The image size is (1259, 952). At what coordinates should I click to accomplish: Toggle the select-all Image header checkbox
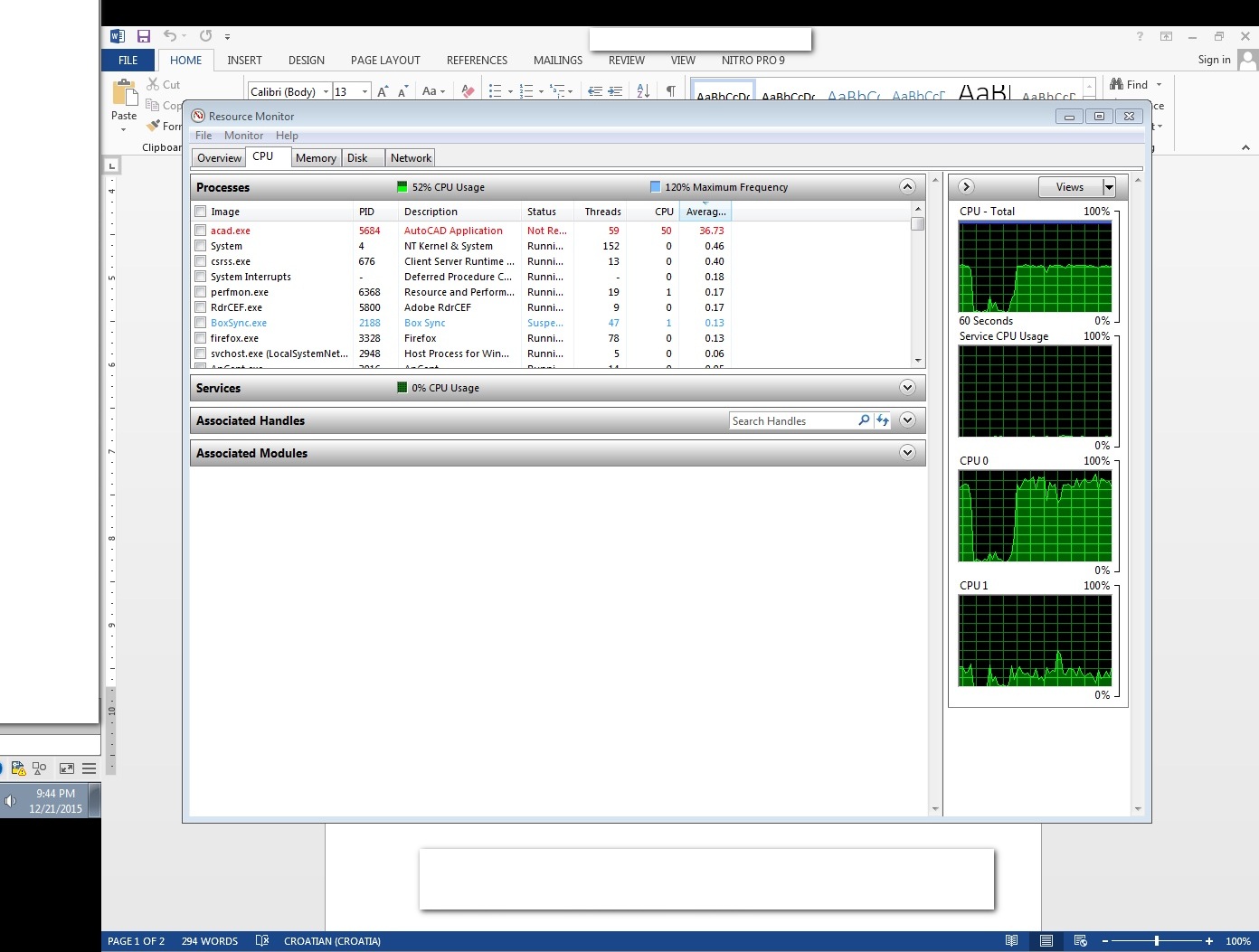(x=201, y=212)
